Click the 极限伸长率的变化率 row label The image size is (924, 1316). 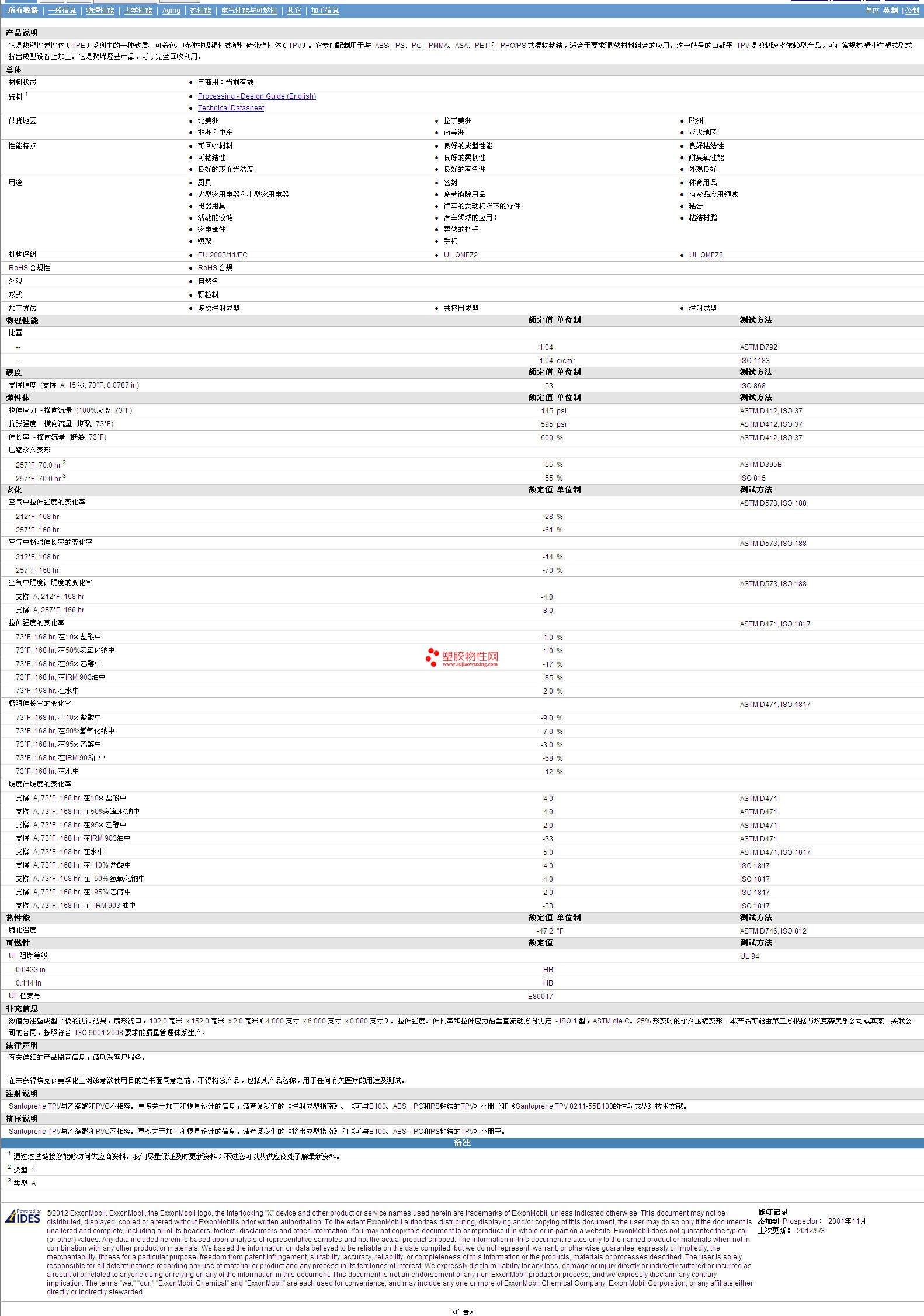pyautogui.click(x=40, y=704)
